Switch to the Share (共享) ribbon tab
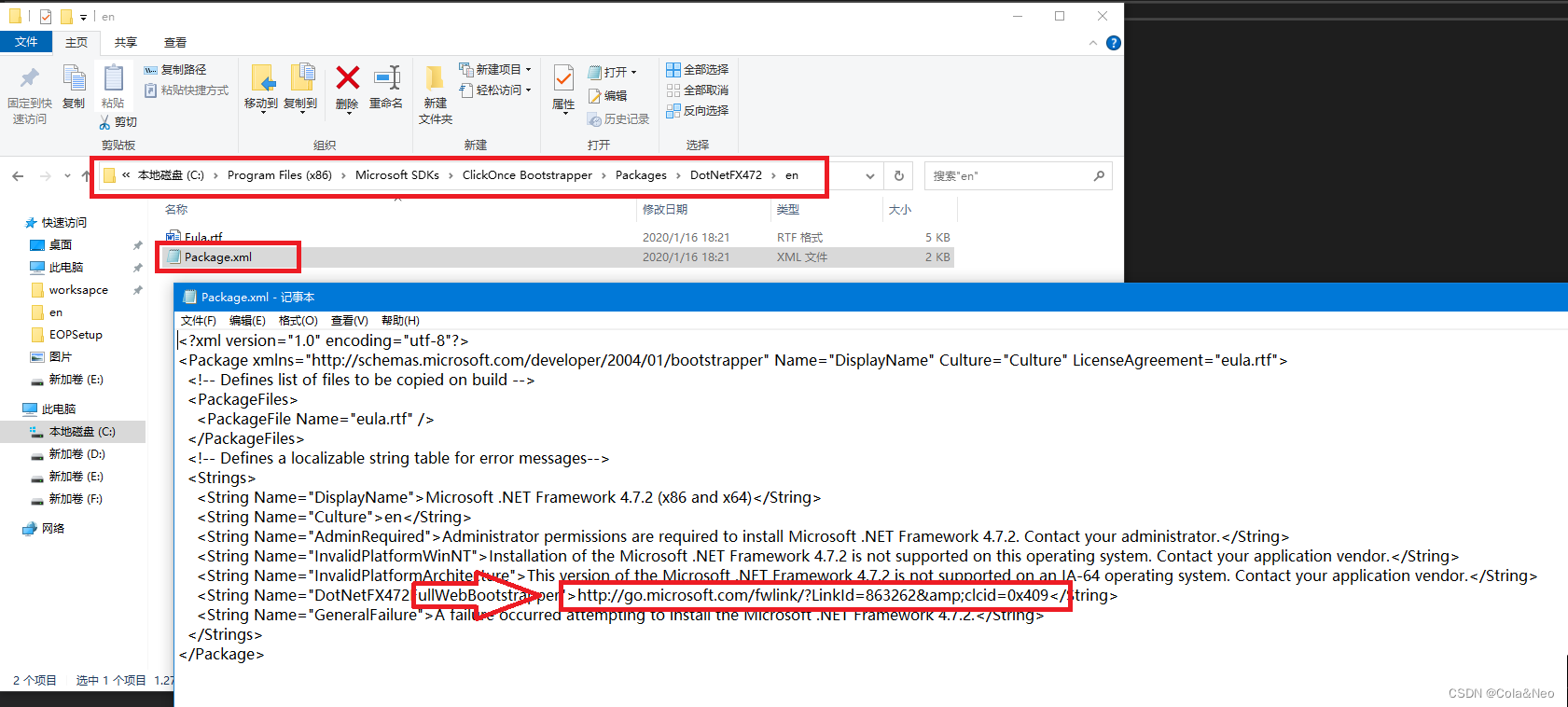 click(126, 43)
